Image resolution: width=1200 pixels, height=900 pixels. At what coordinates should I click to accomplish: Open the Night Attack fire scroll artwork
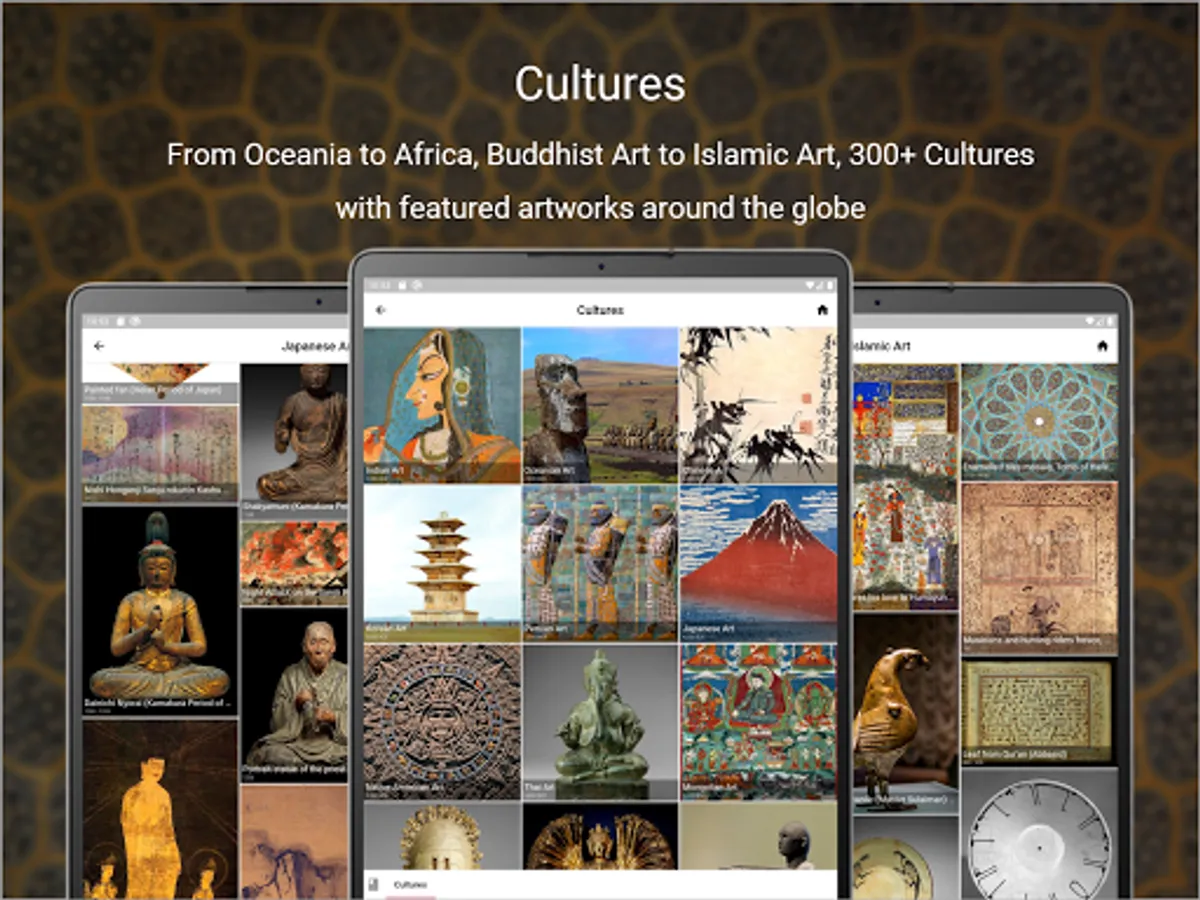[x=294, y=562]
